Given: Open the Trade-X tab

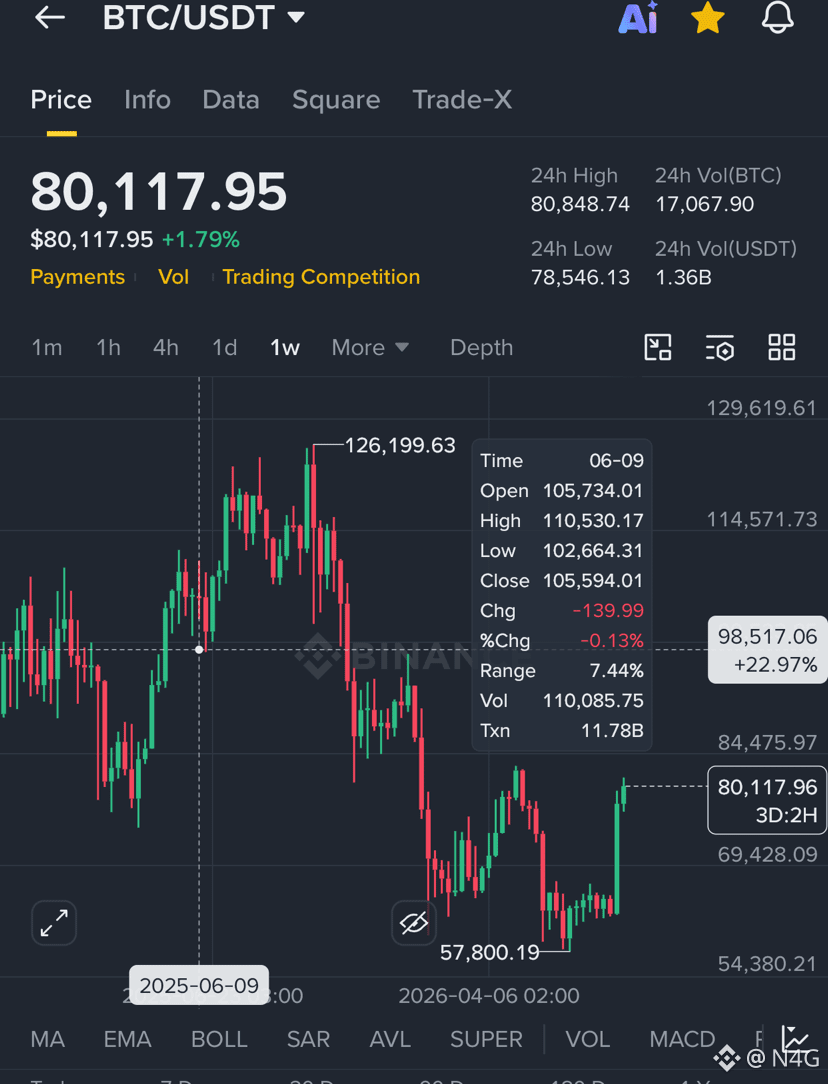Looking at the screenshot, I should pos(462,100).
